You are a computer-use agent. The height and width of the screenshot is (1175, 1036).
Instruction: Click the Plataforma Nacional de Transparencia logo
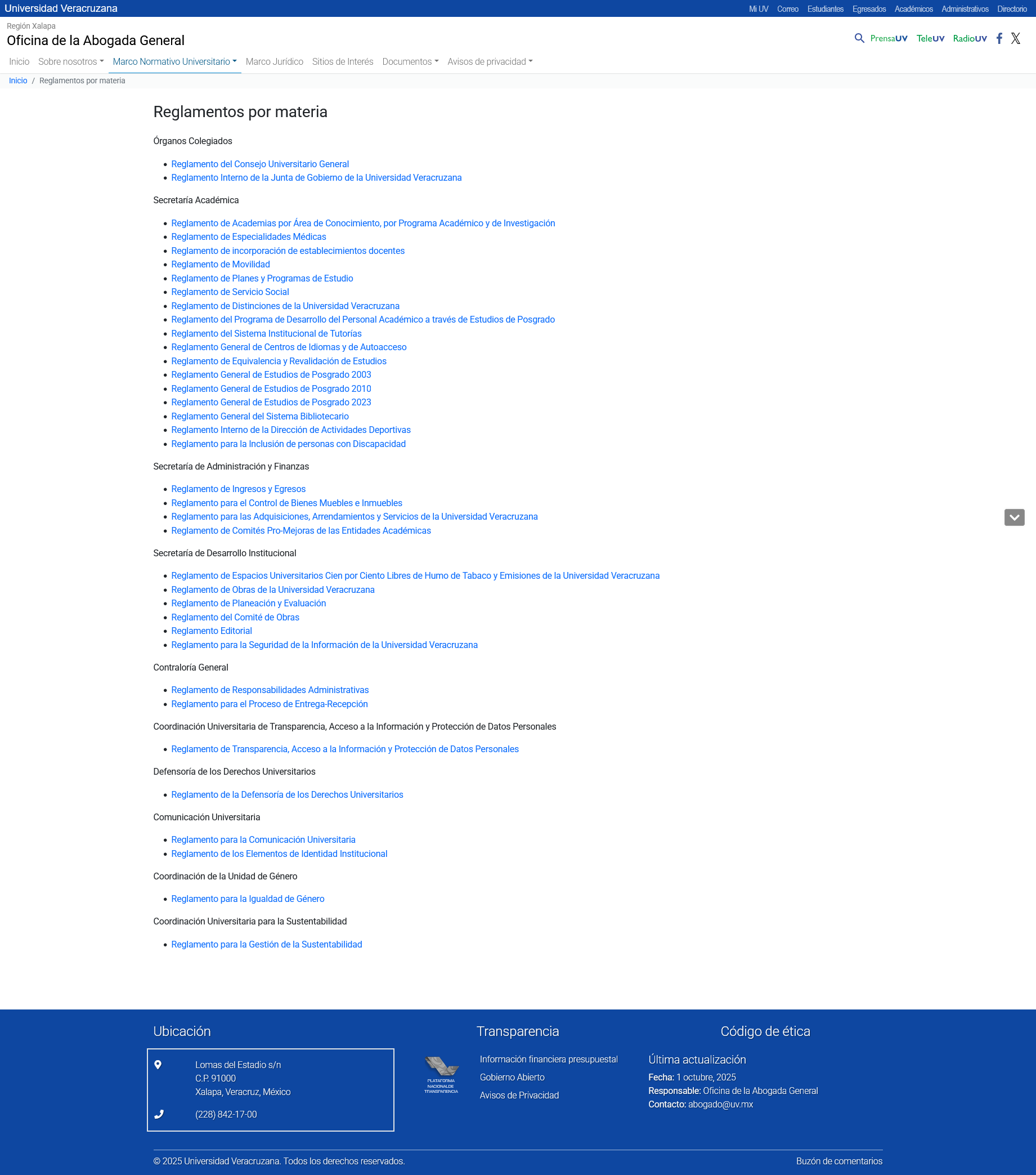[x=441, y=1075]
